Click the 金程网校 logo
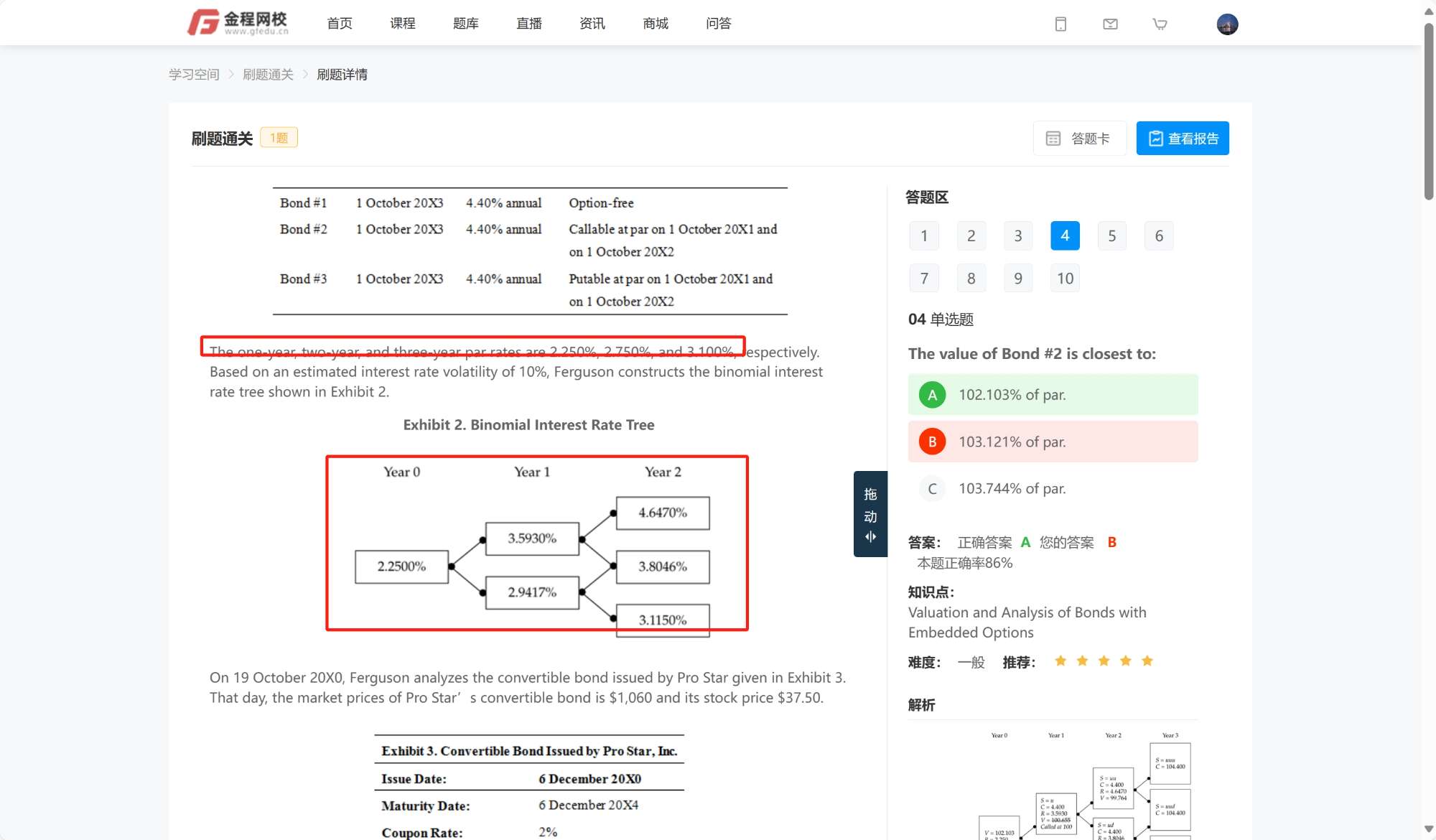 tap(238, 22)
